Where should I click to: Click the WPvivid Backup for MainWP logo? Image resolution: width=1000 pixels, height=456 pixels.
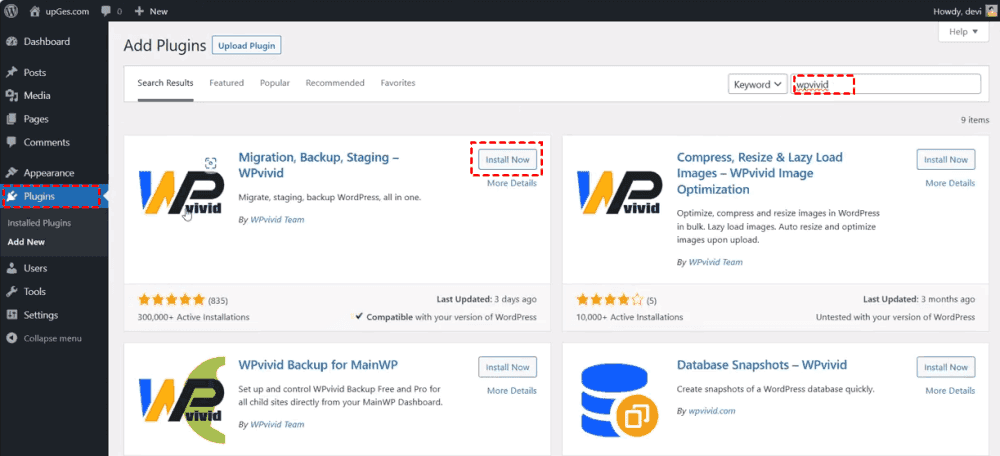point(180,401)
